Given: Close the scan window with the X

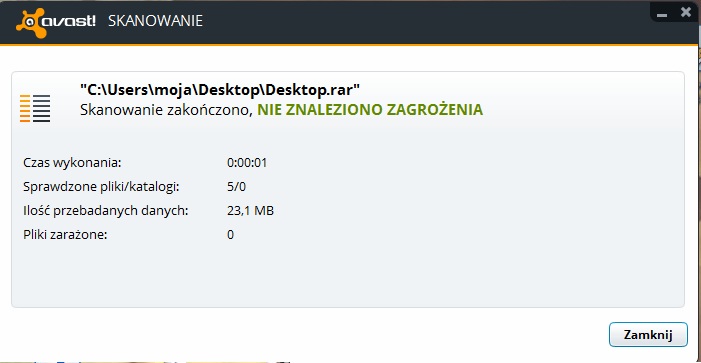Looking at the screenshot, I should click(686, 13).
